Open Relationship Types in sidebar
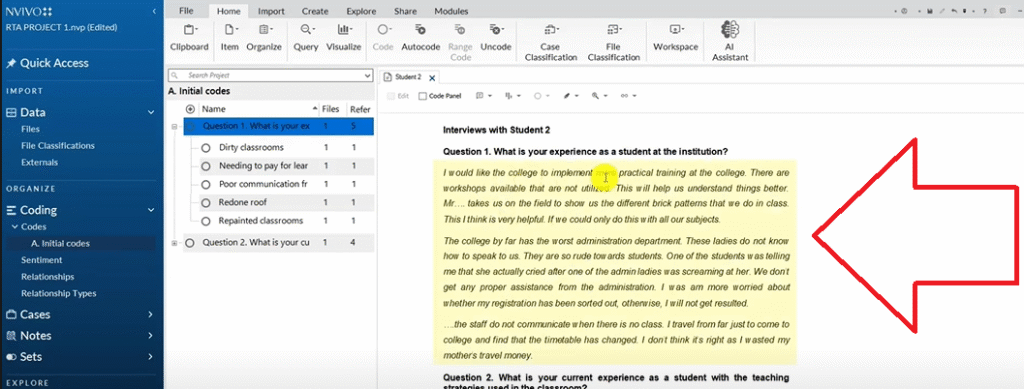The width and height of the screenshot is (1024, 389). pyautogui.click(x=59, y=294)
